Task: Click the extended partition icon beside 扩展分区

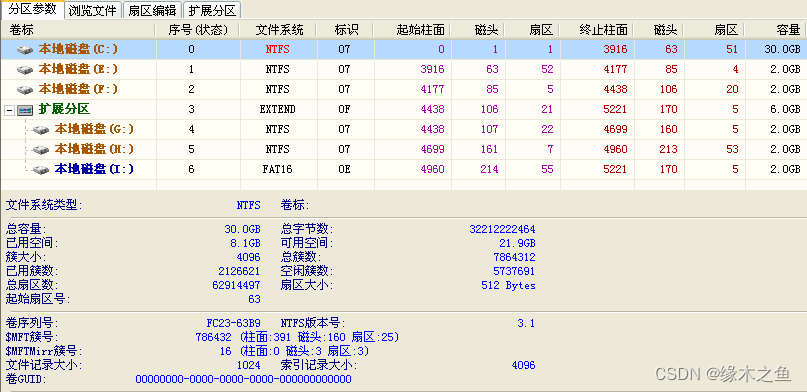Action: coord(25,110)
